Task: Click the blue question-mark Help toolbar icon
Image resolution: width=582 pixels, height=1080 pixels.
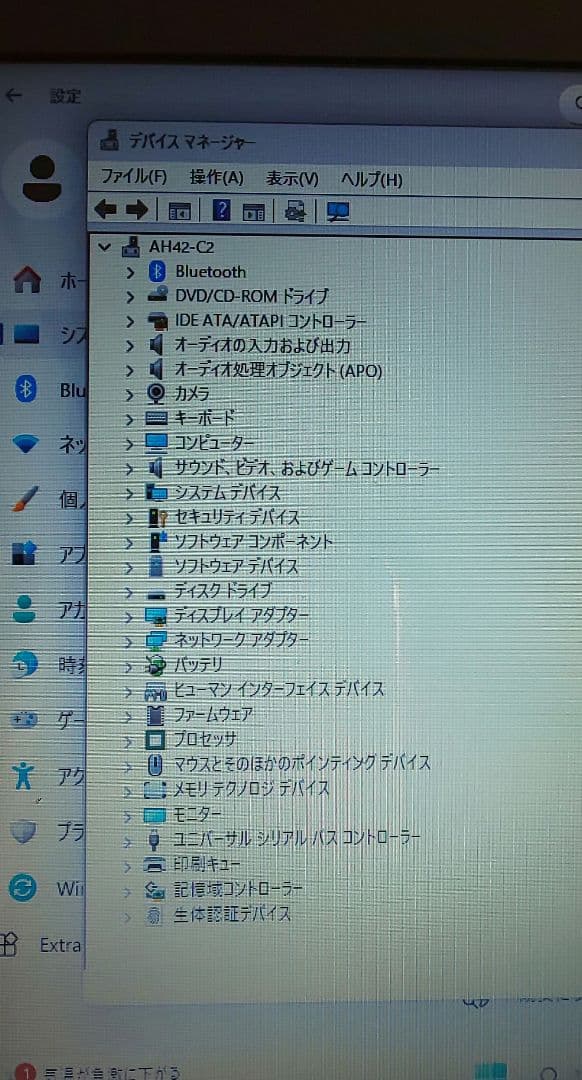Action: coord(221,209)
